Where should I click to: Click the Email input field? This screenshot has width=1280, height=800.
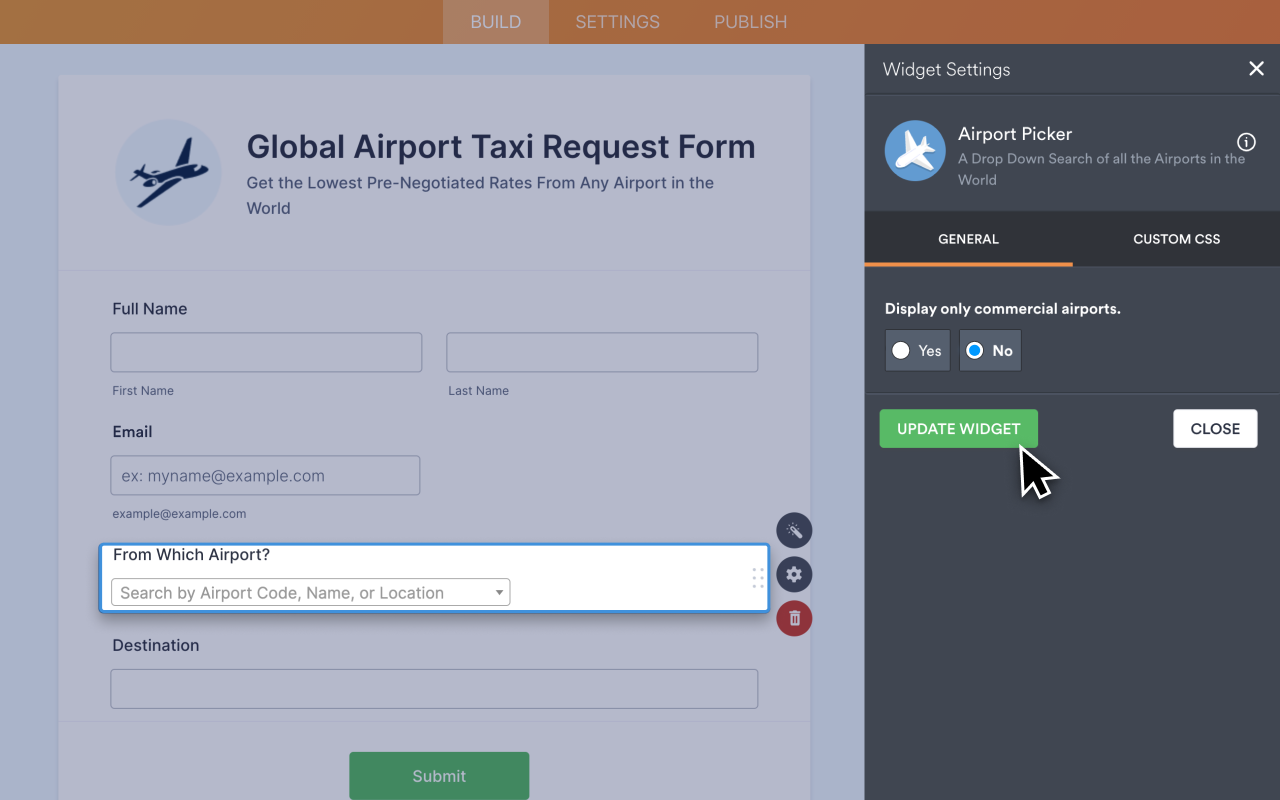pyautogui.click(x=265, y=475)
